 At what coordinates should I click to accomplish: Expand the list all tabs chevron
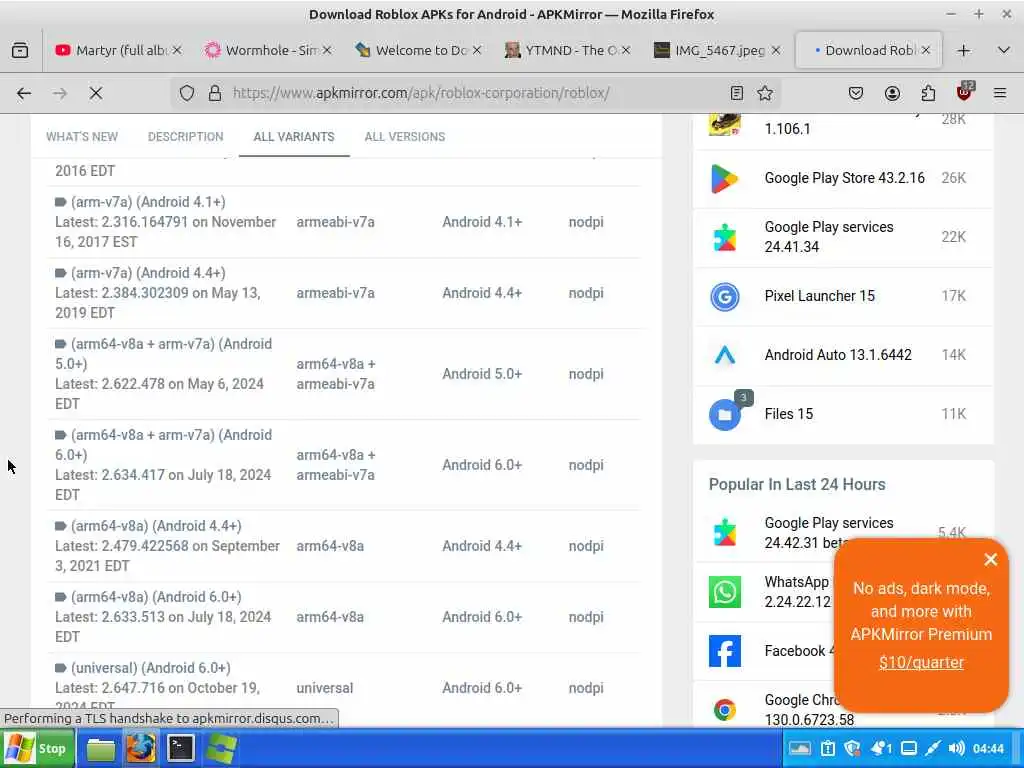point(1004,50)
